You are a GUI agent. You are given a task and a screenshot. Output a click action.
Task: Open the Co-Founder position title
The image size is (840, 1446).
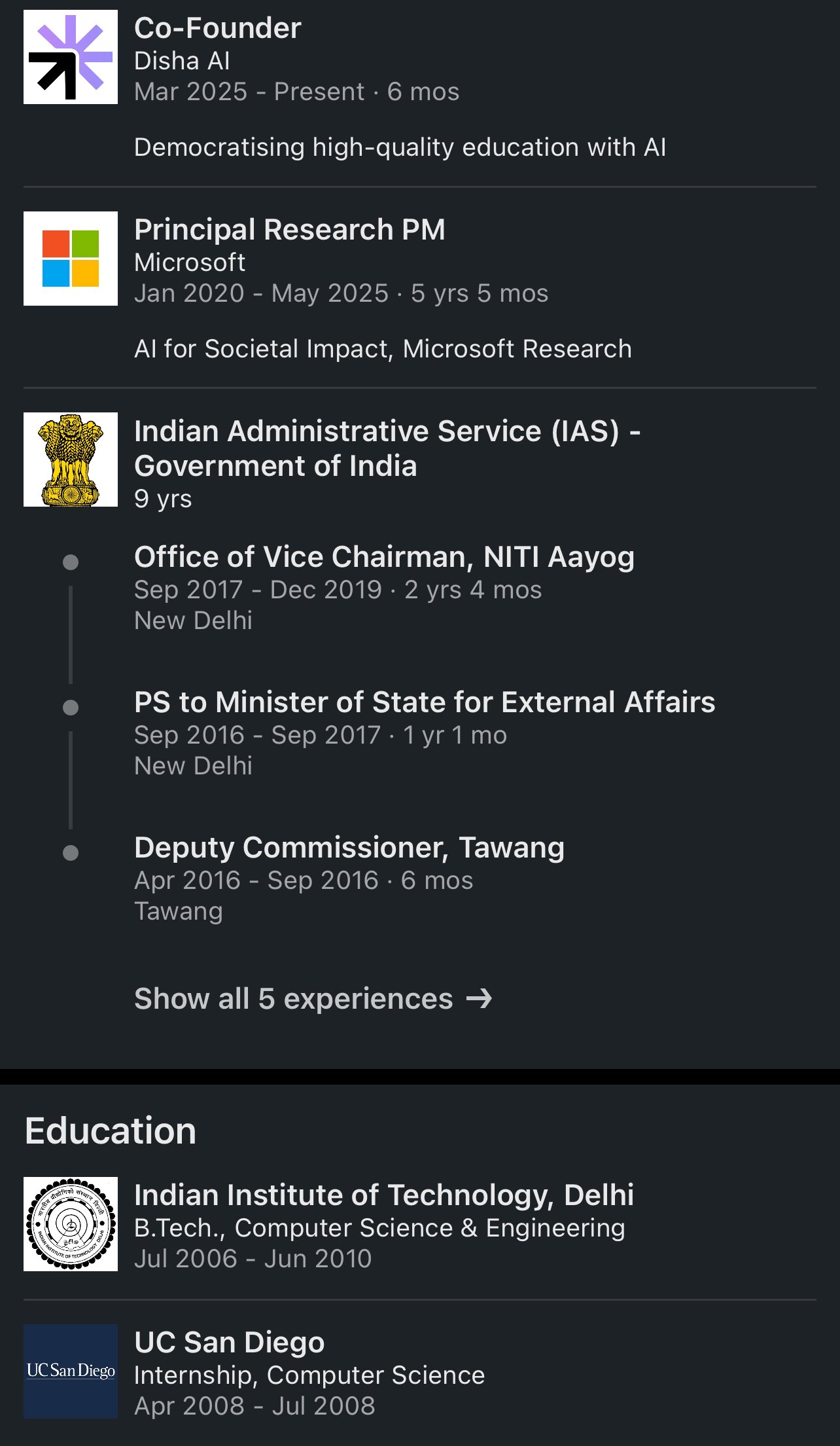tap(217, 28)
